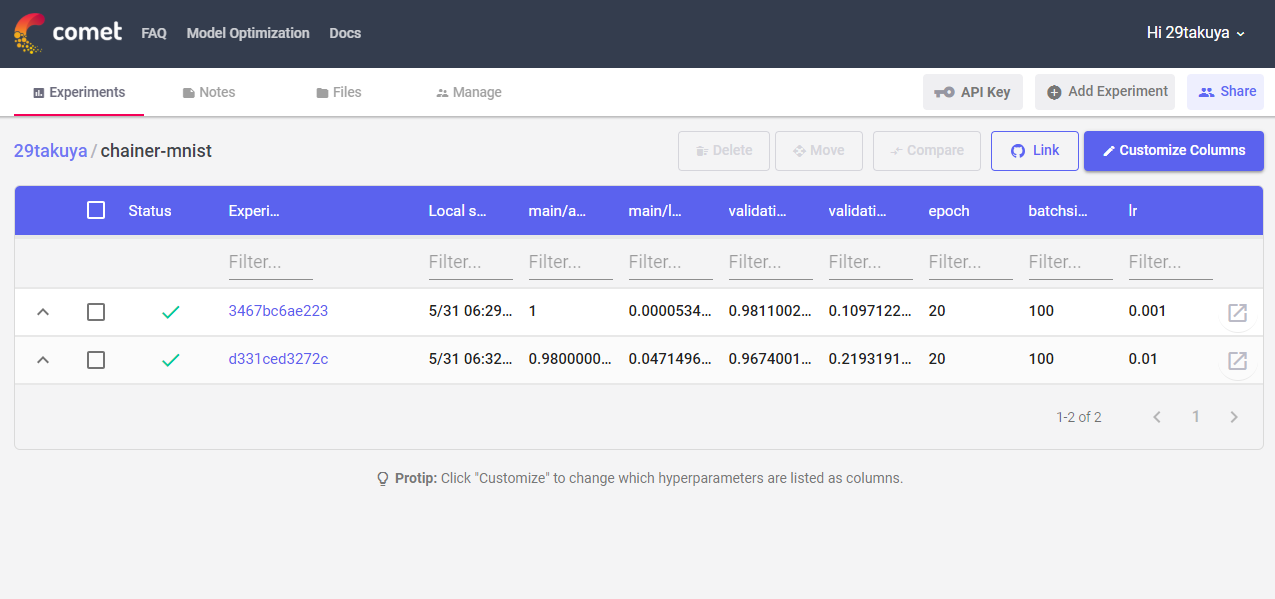Select the checkbox for experiment 3467bc6ae223
Viewport: 1275px width, 599px height.
click(x=96, y=311)
